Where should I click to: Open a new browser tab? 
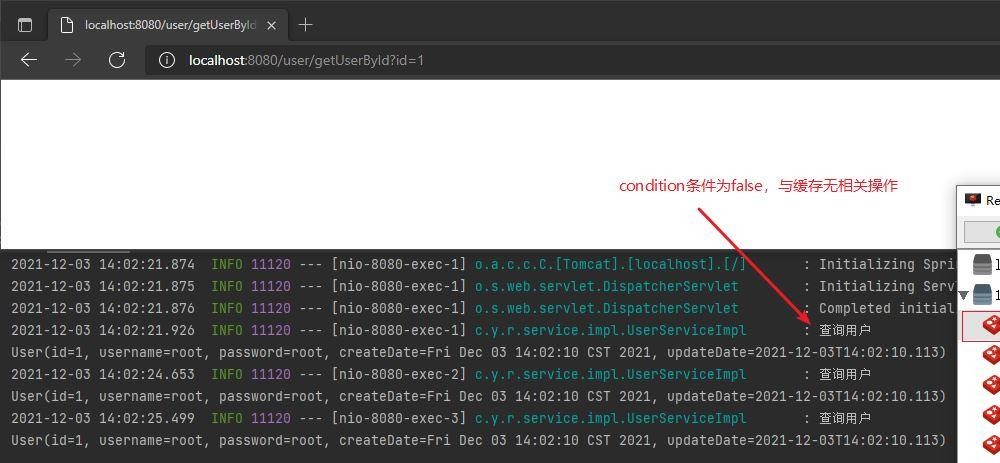coord(306,25)
